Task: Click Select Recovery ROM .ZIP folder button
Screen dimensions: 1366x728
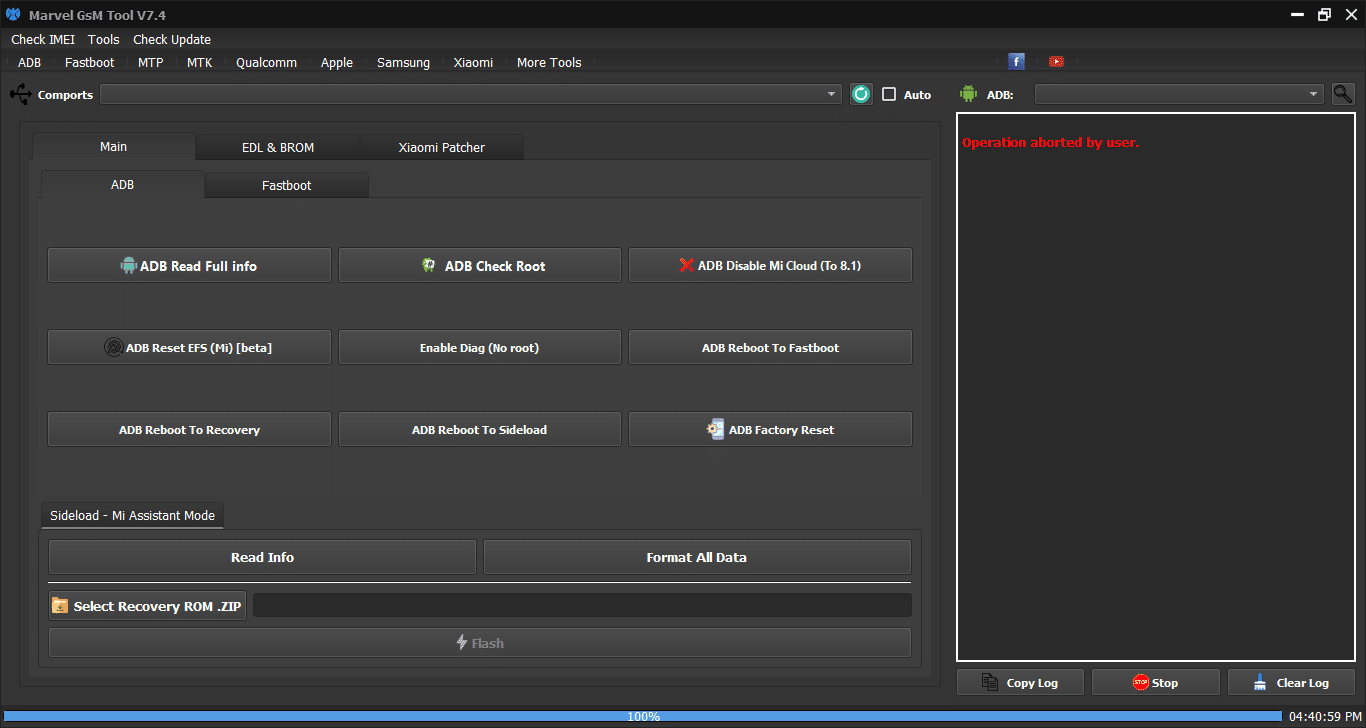Action: coord(148,606)
